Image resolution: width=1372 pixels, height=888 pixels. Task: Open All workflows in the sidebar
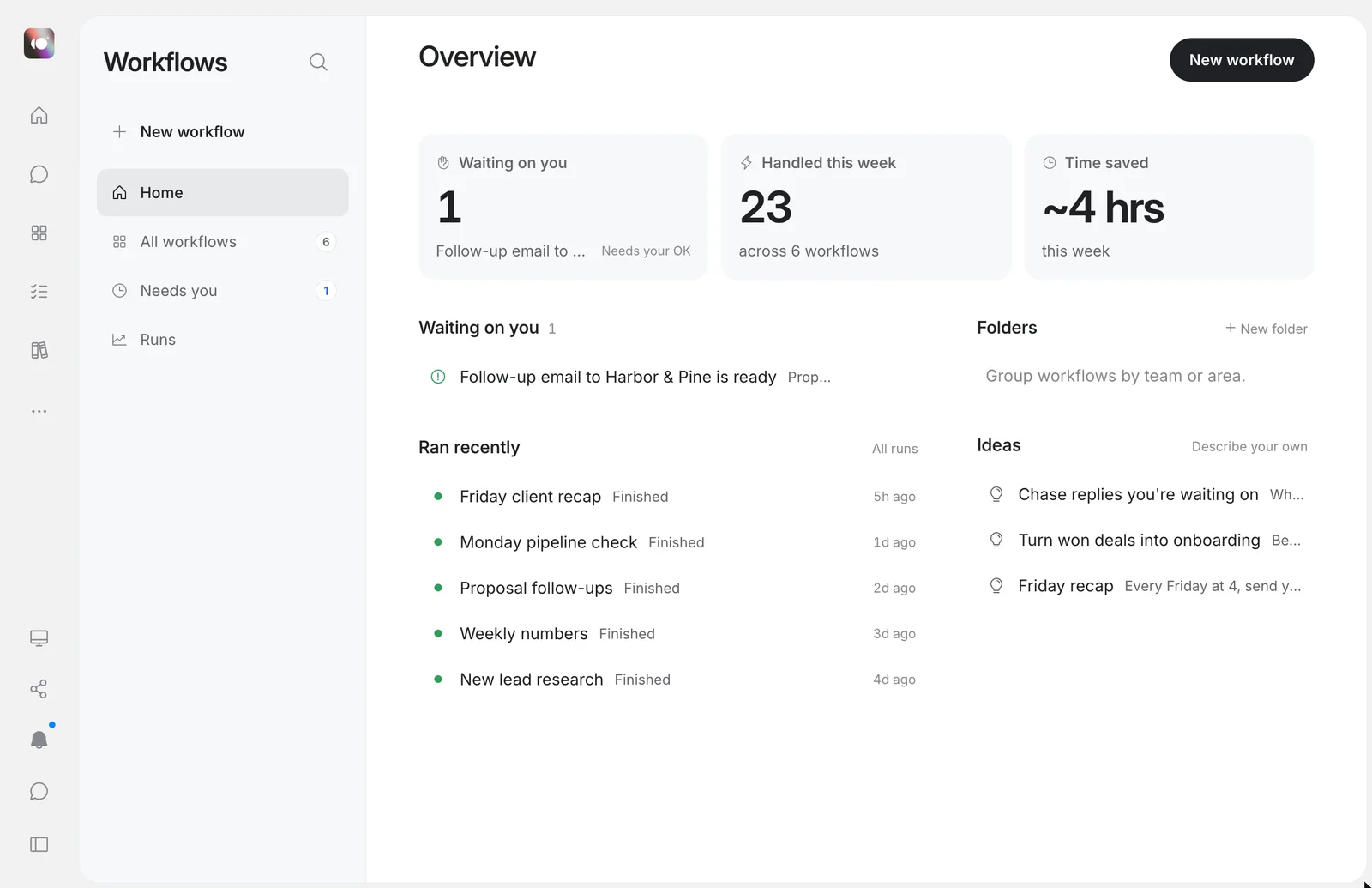click(x=223, y=242)
